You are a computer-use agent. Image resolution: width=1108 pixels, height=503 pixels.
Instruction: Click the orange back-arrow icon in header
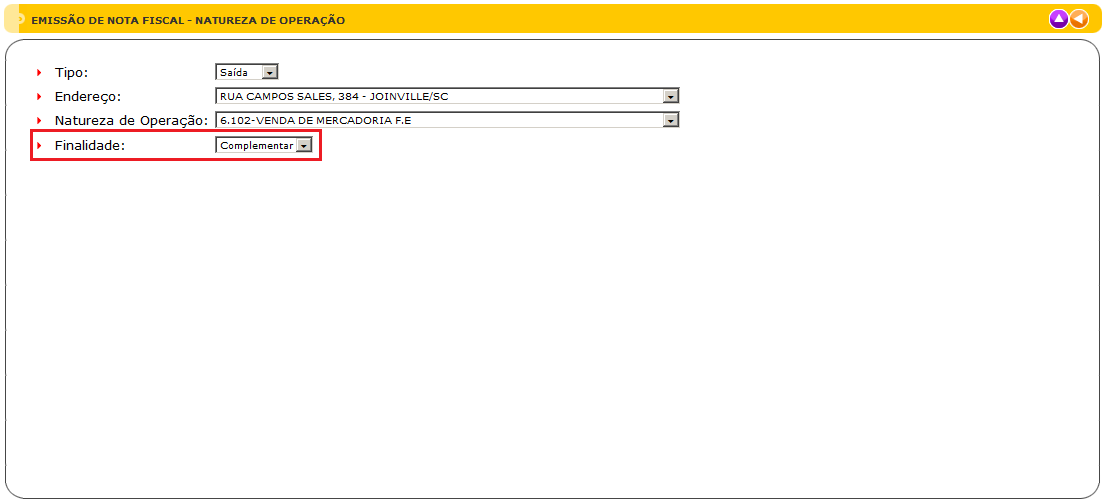pyautogui.click(x=1079, y=19)
